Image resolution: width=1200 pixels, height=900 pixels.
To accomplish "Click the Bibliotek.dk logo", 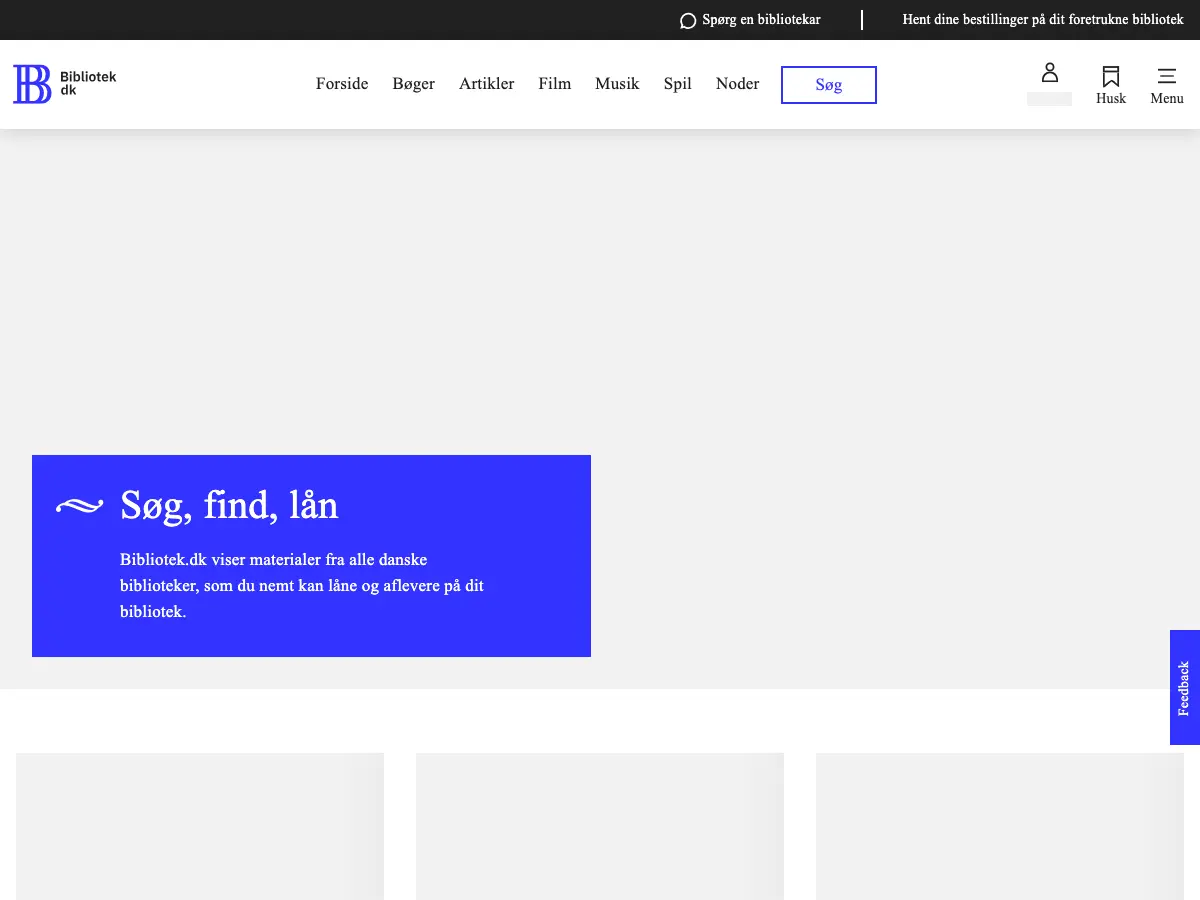I will pos(65,84).
